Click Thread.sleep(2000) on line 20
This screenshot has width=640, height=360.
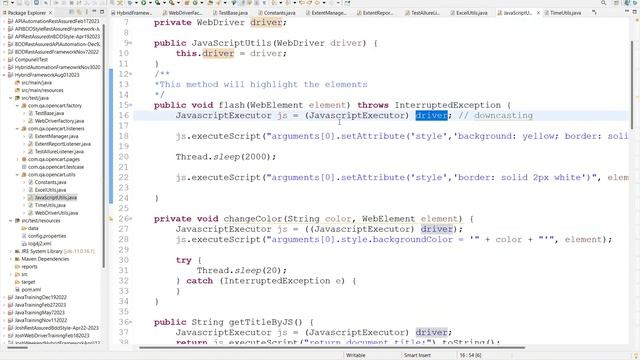226,157
